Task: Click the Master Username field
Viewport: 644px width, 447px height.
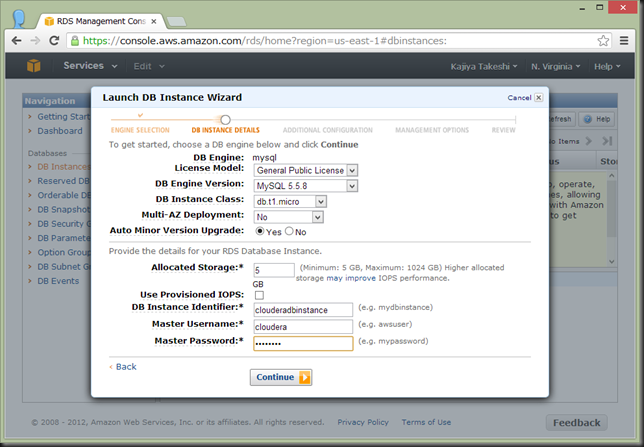Action: [303, 327]
